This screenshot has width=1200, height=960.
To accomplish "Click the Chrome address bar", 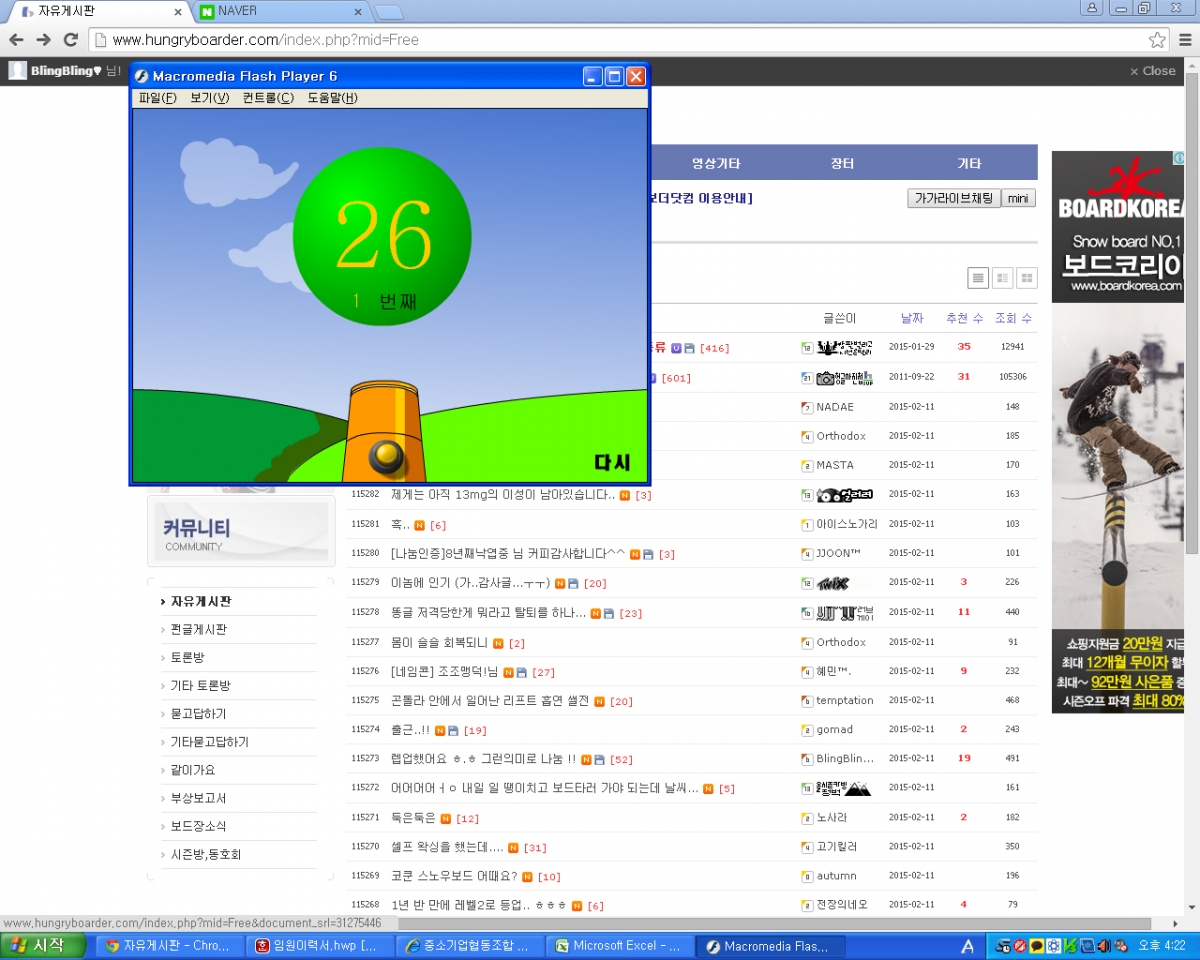I will coord(630,40).
